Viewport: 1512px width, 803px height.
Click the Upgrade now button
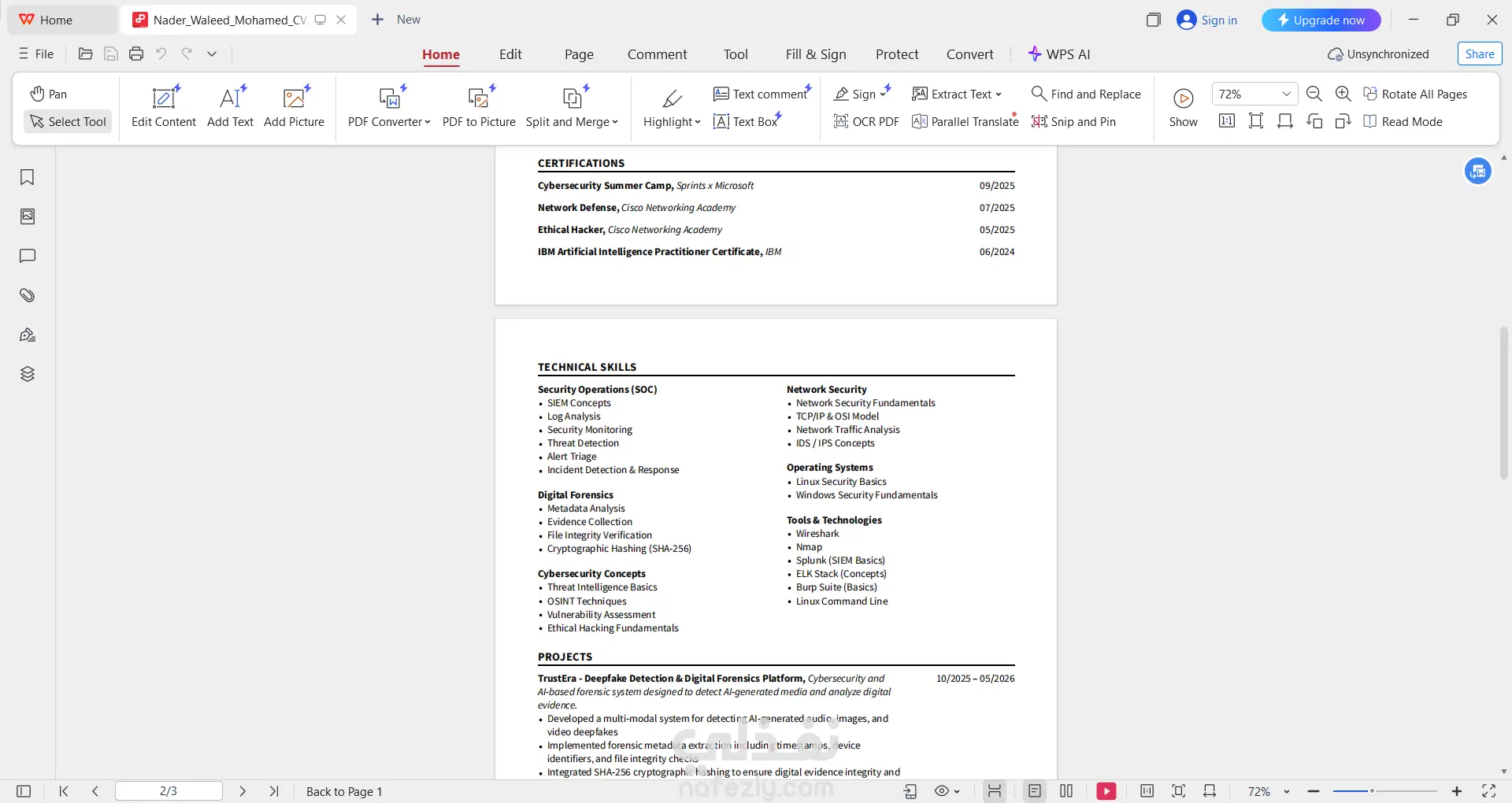pyautogui.click(x=1321, y=20)
